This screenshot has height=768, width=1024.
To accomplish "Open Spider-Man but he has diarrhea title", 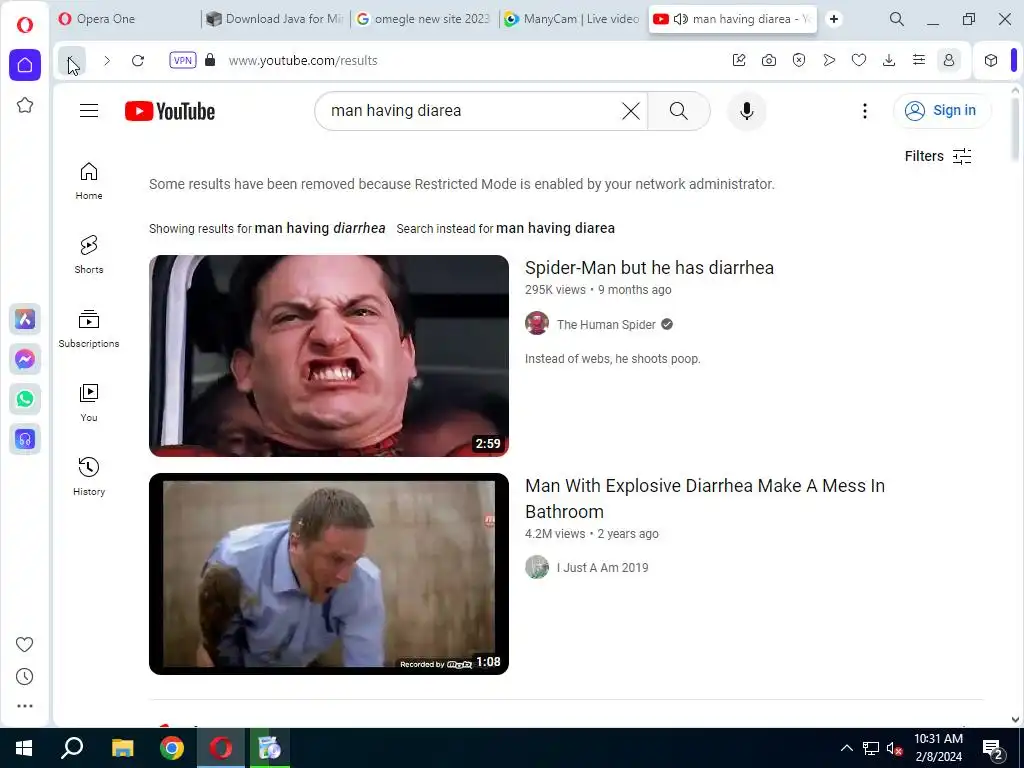I will (x=649, y=268).
